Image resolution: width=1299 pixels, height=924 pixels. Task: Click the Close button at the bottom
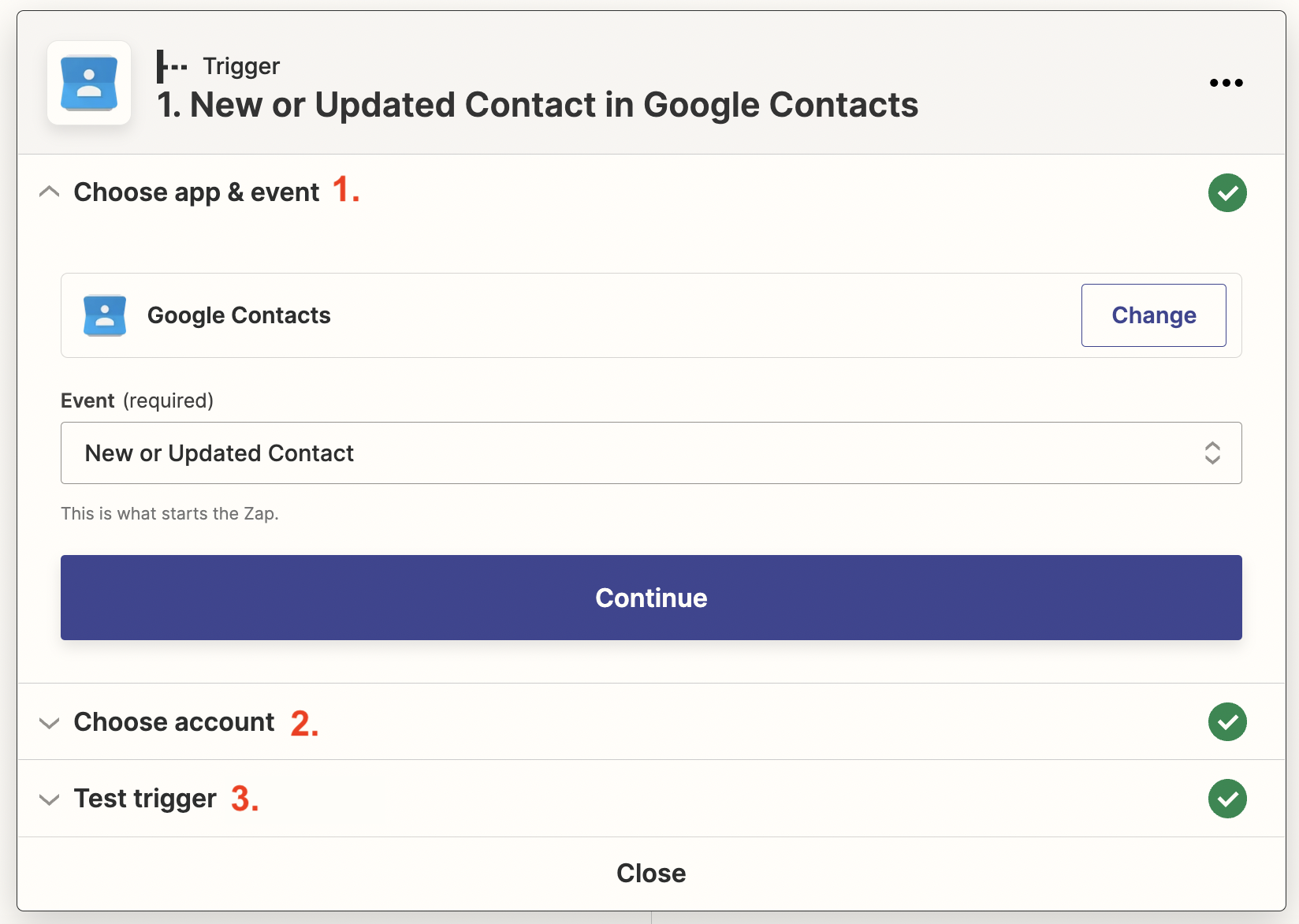point(651,874)
